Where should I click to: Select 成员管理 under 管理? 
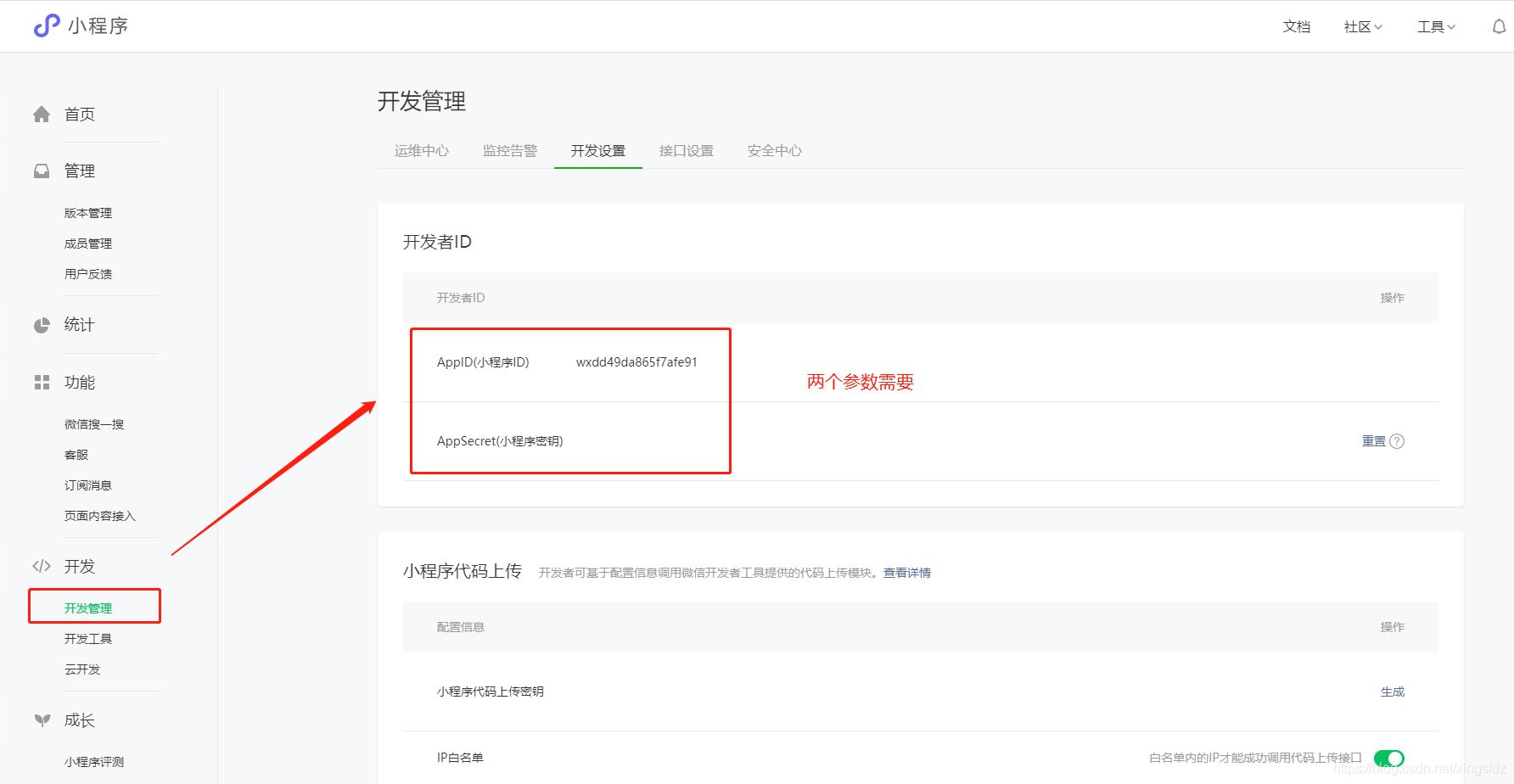click(87, 243)
